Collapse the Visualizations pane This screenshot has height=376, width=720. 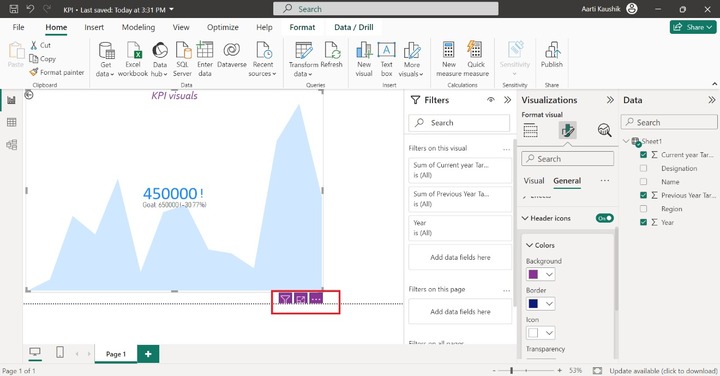(610, 100)
